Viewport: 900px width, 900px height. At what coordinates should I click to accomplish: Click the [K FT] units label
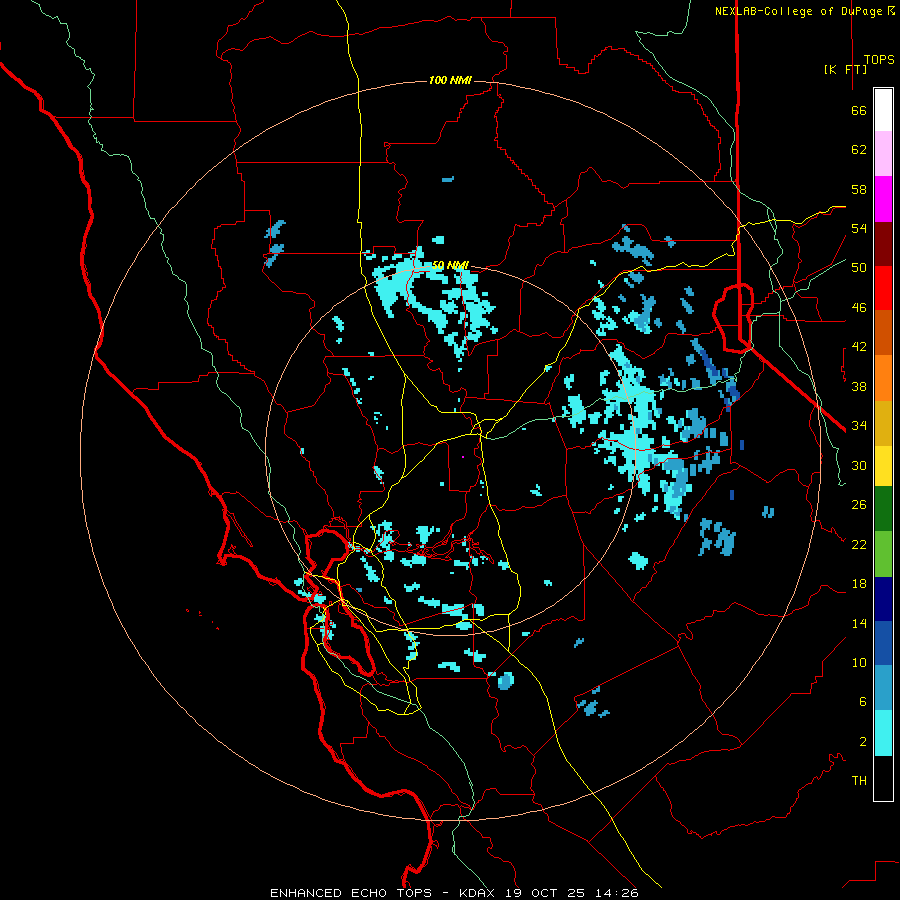(x=845, y=69)
